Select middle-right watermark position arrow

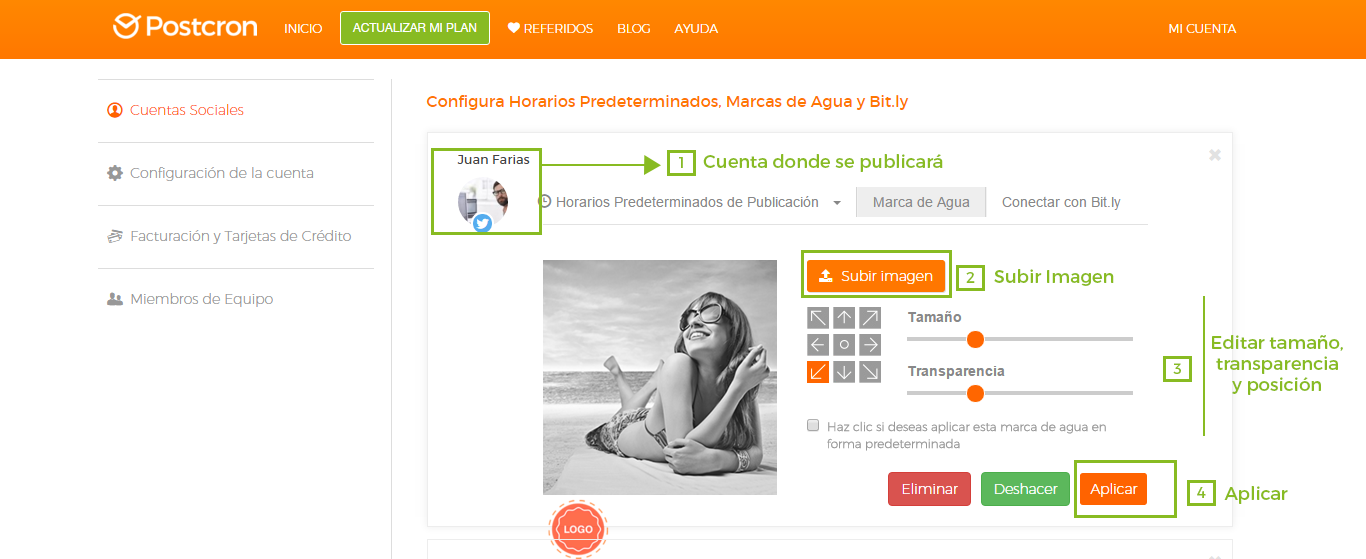(x=870, y=345)
